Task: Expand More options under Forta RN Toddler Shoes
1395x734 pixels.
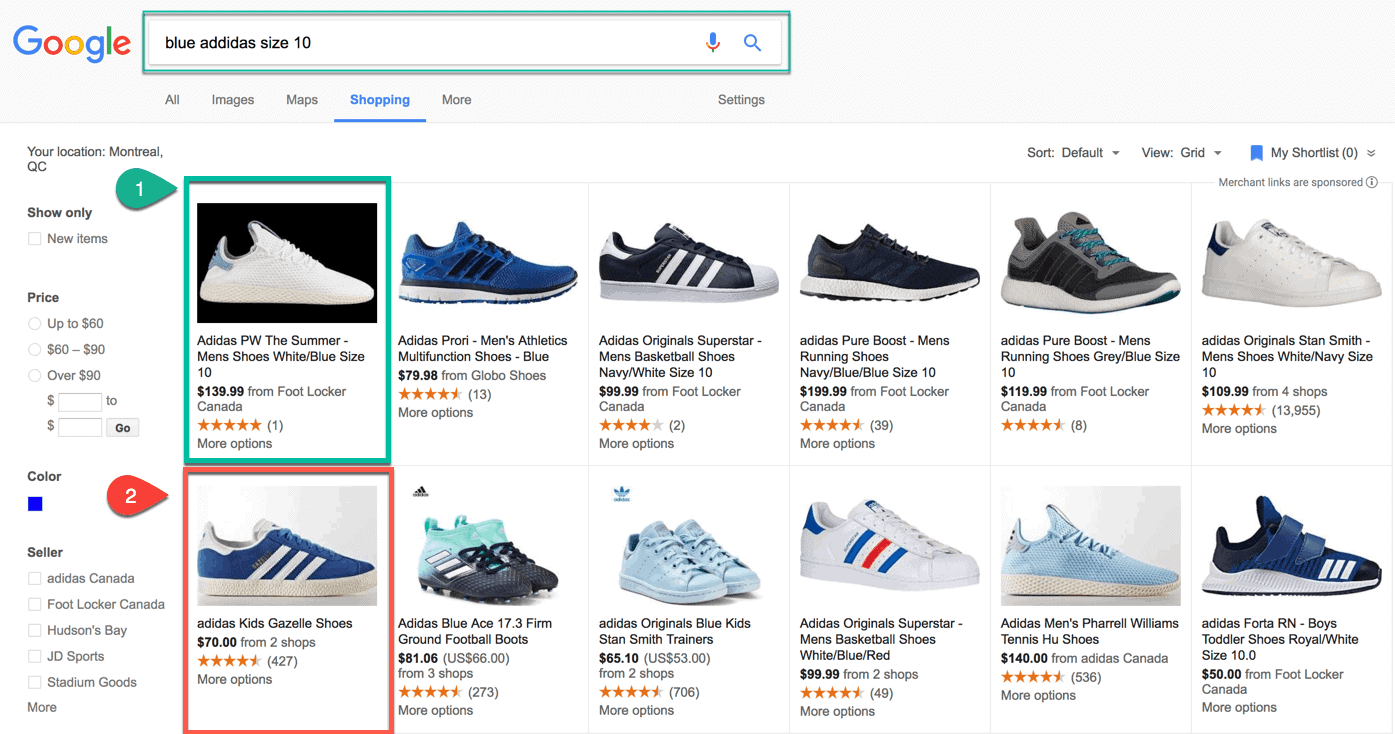Action: (x=1239, y=708)
